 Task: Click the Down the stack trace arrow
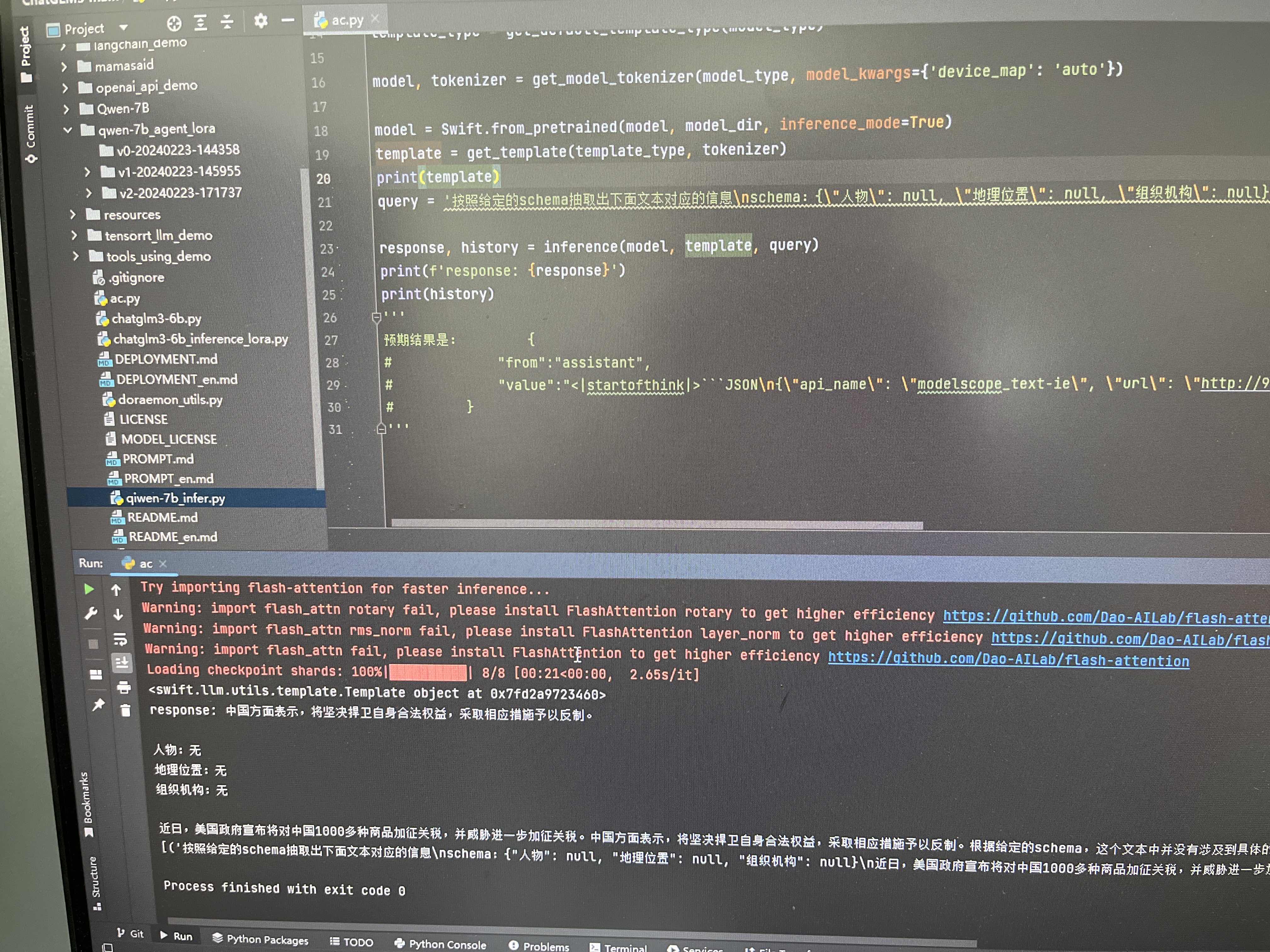118,614
